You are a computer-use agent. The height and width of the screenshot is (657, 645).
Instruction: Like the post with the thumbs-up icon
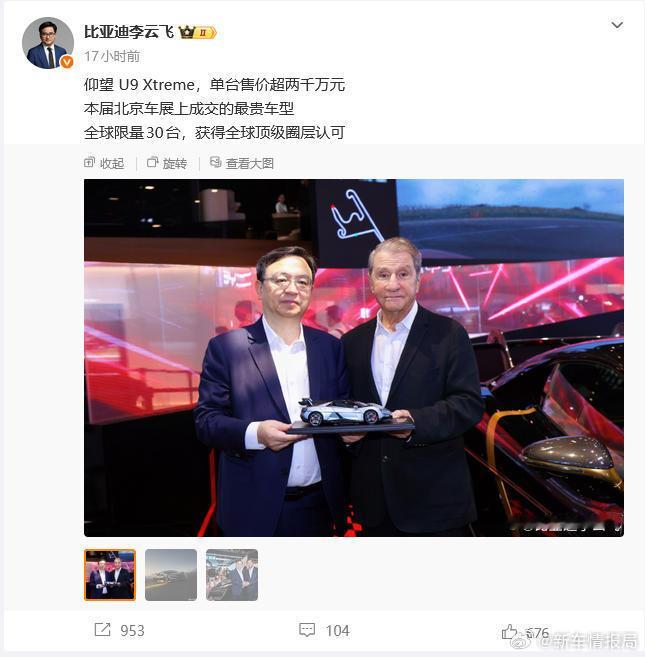509,631
